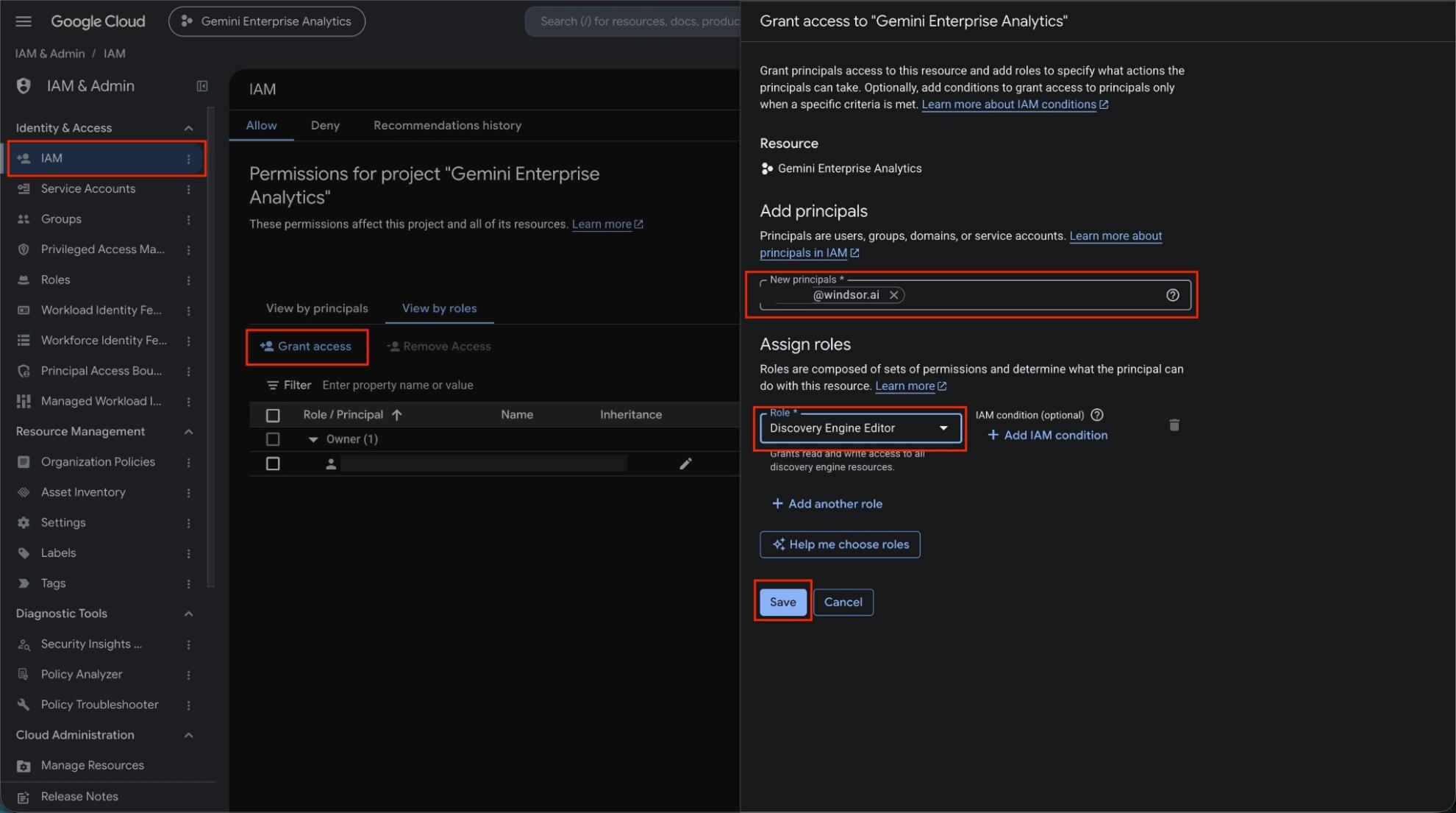1456x813 pixels.
Task: Switch to View by principals tab
Action: pyautogui.click(x=317, y=308)
